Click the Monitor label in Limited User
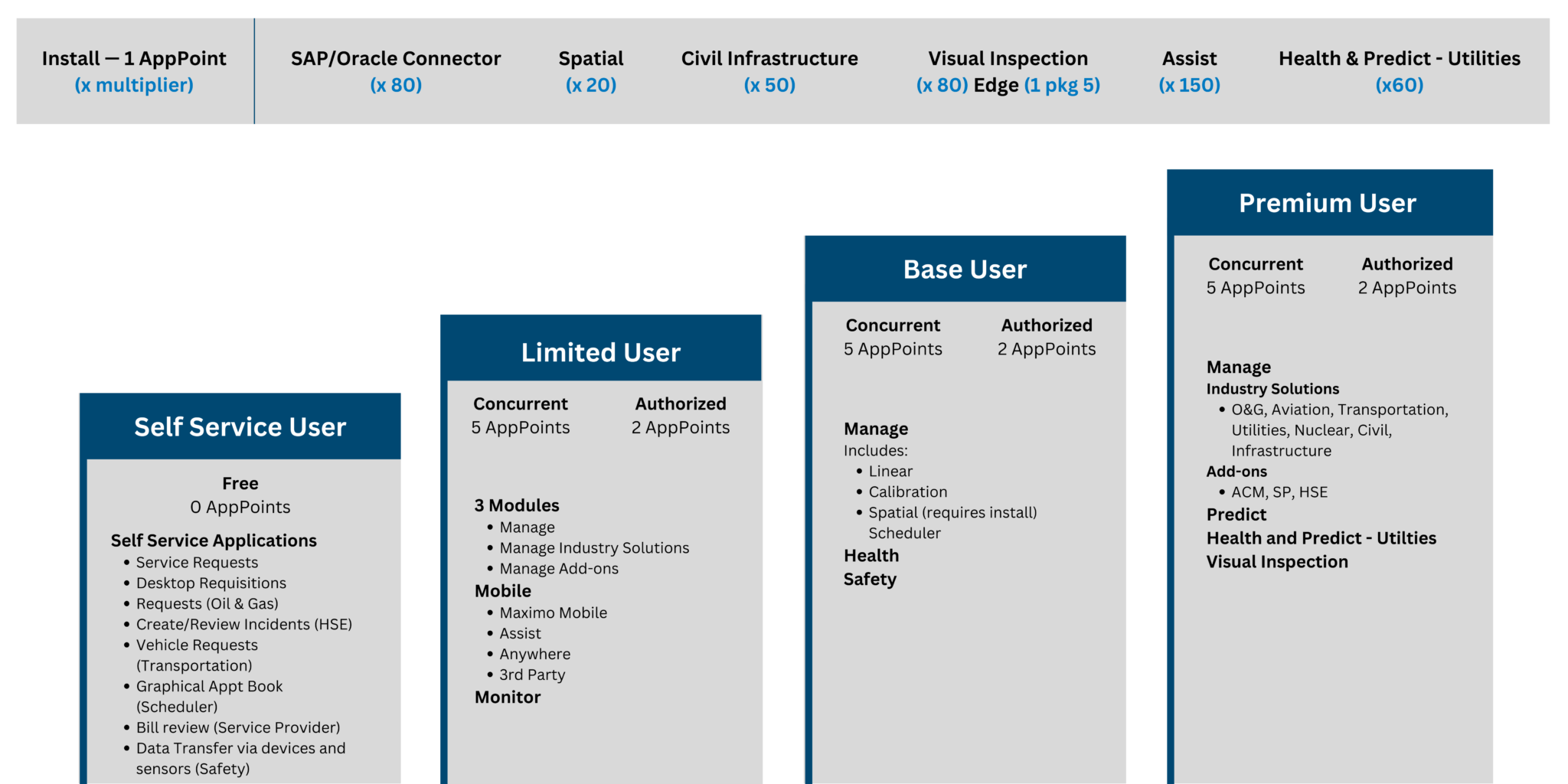Viewport: 1568px width, 784px height. coord(507,697)
